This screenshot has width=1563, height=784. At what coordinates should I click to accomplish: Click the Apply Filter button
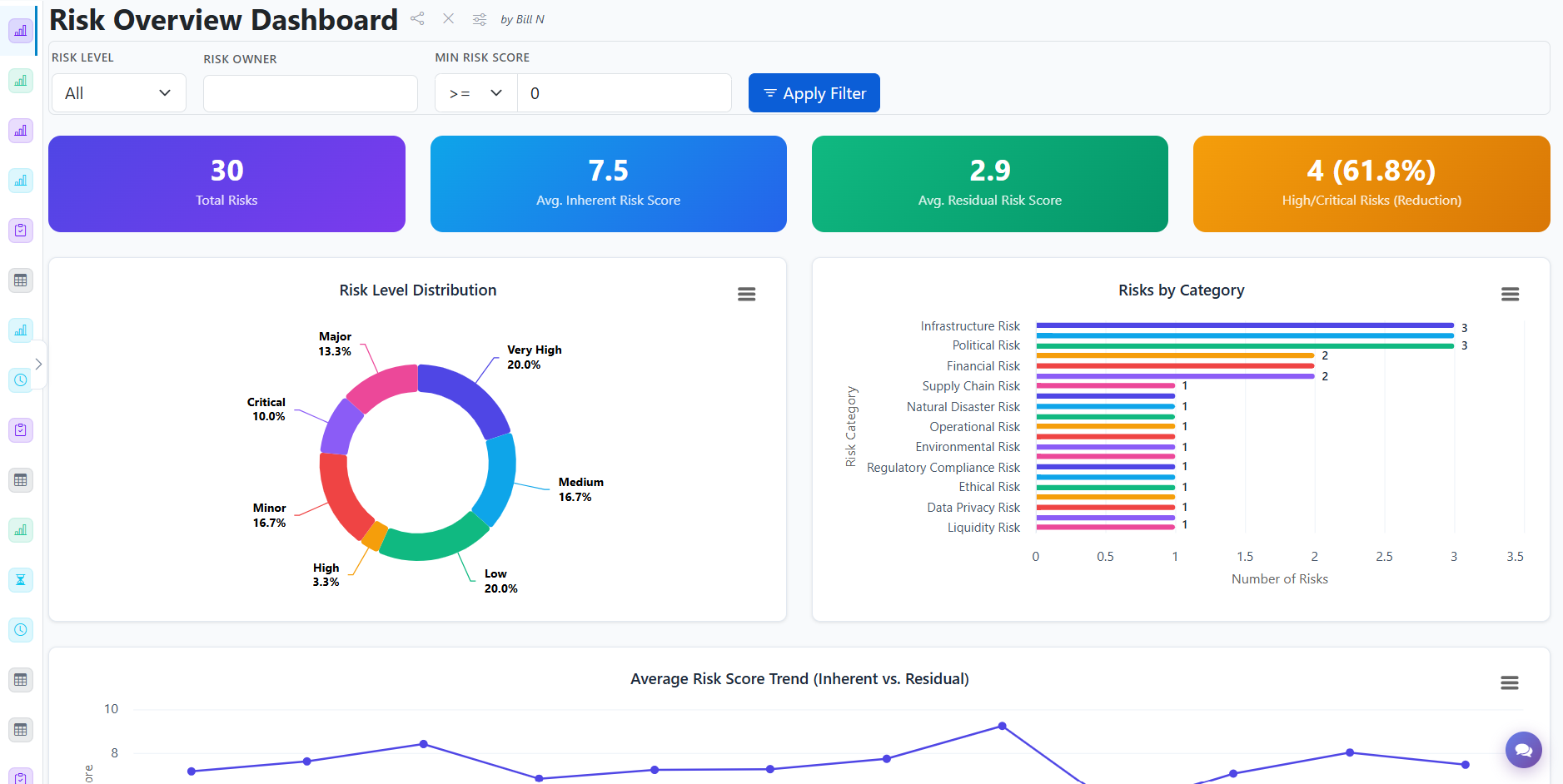click(x=814, y=93)
